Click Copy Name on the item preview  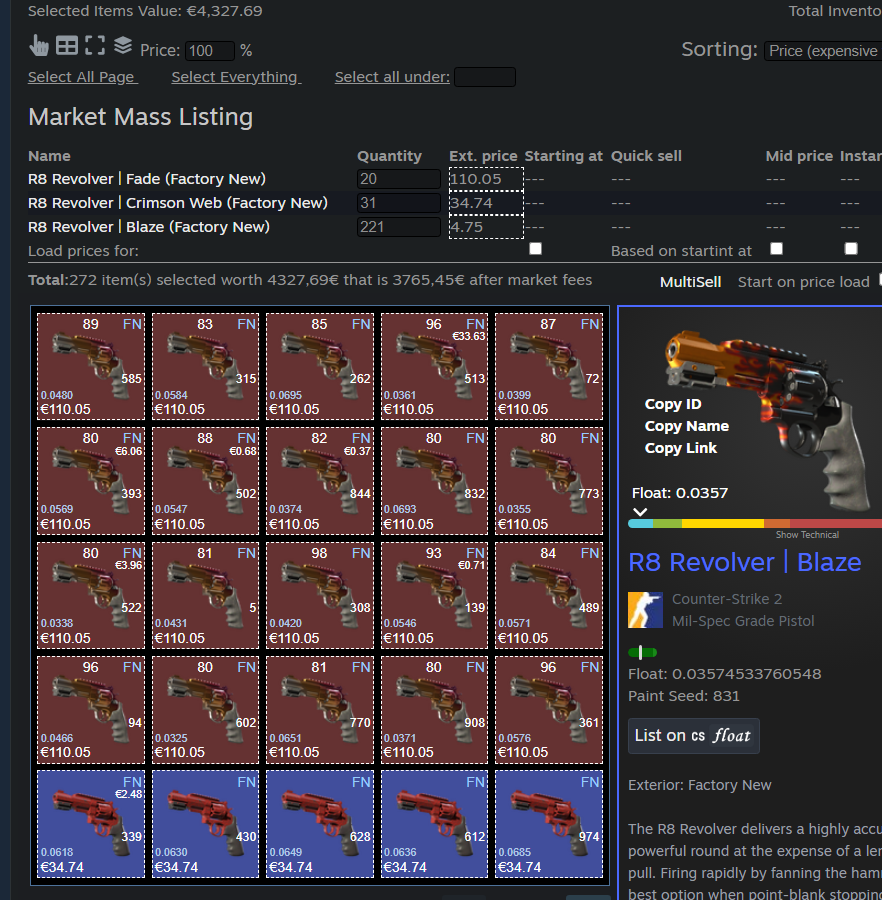(686, 426)
